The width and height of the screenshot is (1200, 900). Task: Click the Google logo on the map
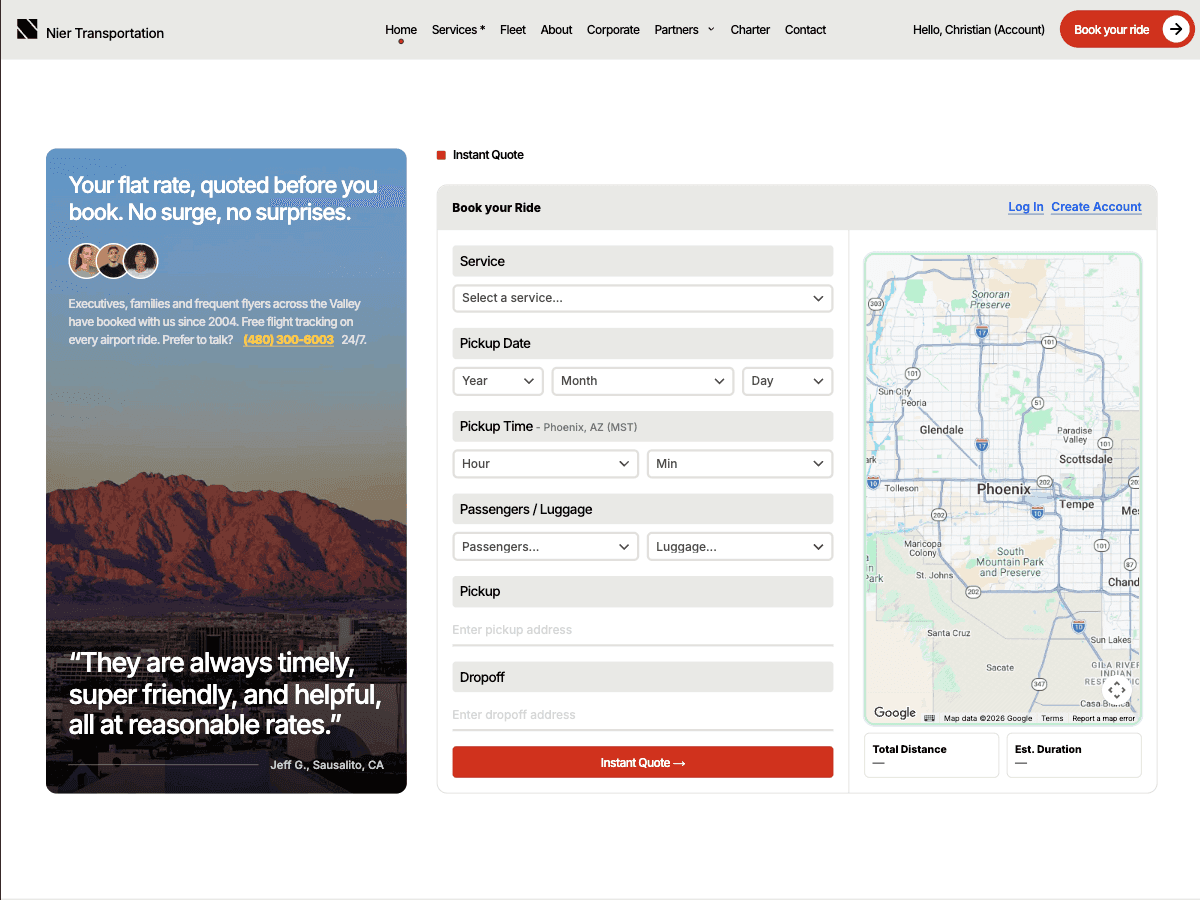point(895,713)
